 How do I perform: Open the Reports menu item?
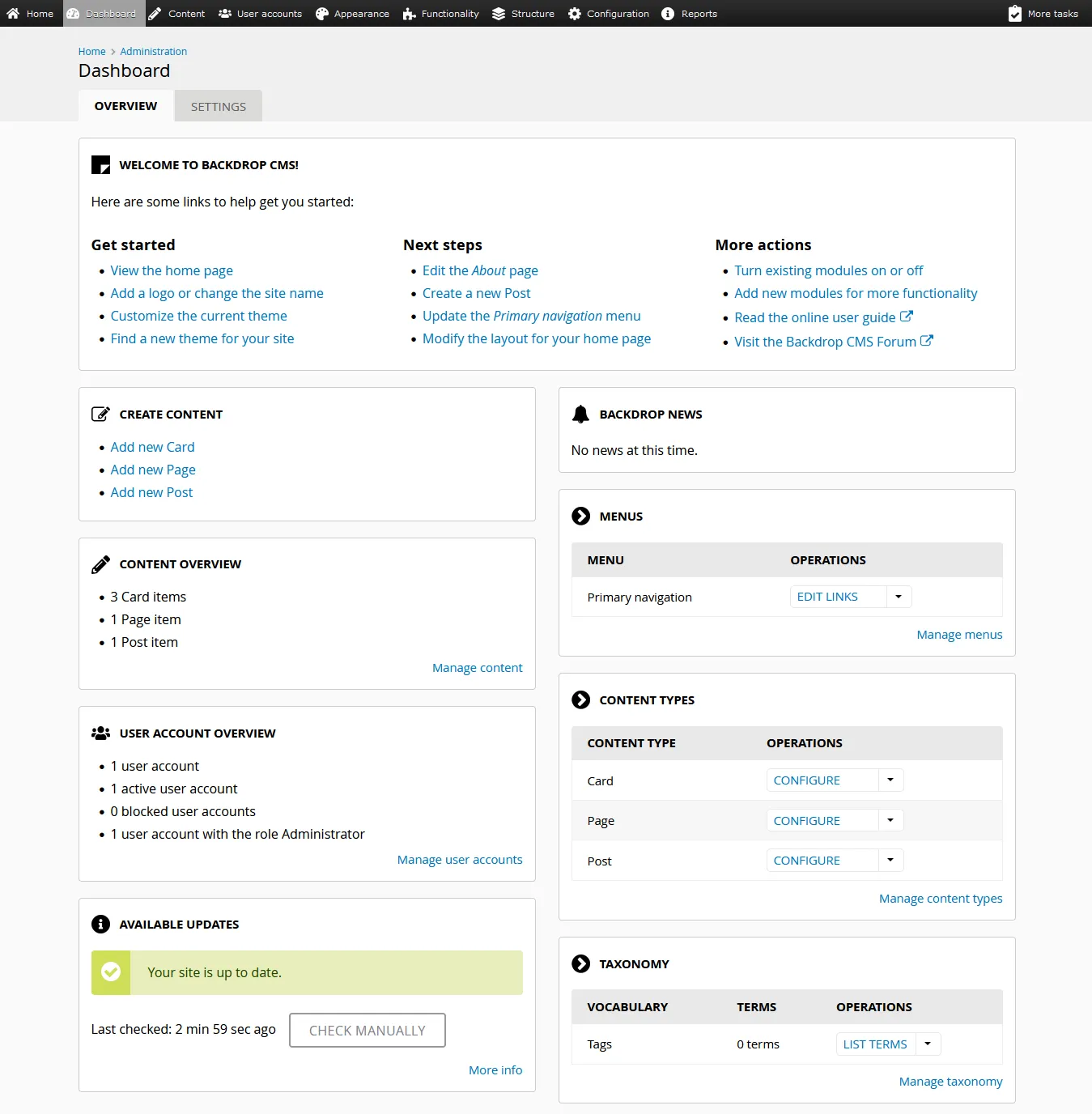click(x=690, y=13)
